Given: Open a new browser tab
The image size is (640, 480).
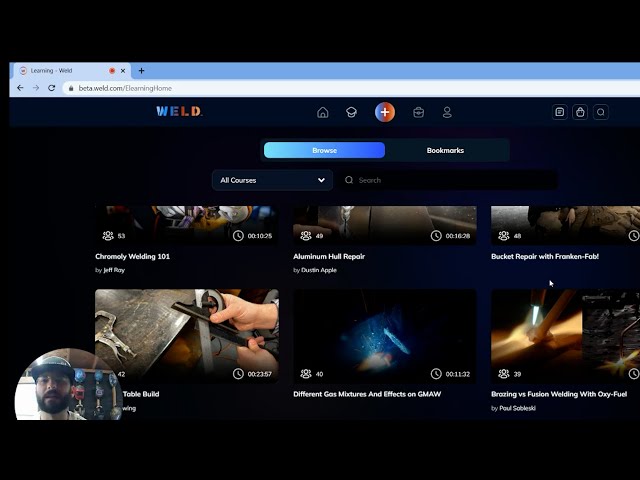Looking at the screenshot, I should pos(141,71).
